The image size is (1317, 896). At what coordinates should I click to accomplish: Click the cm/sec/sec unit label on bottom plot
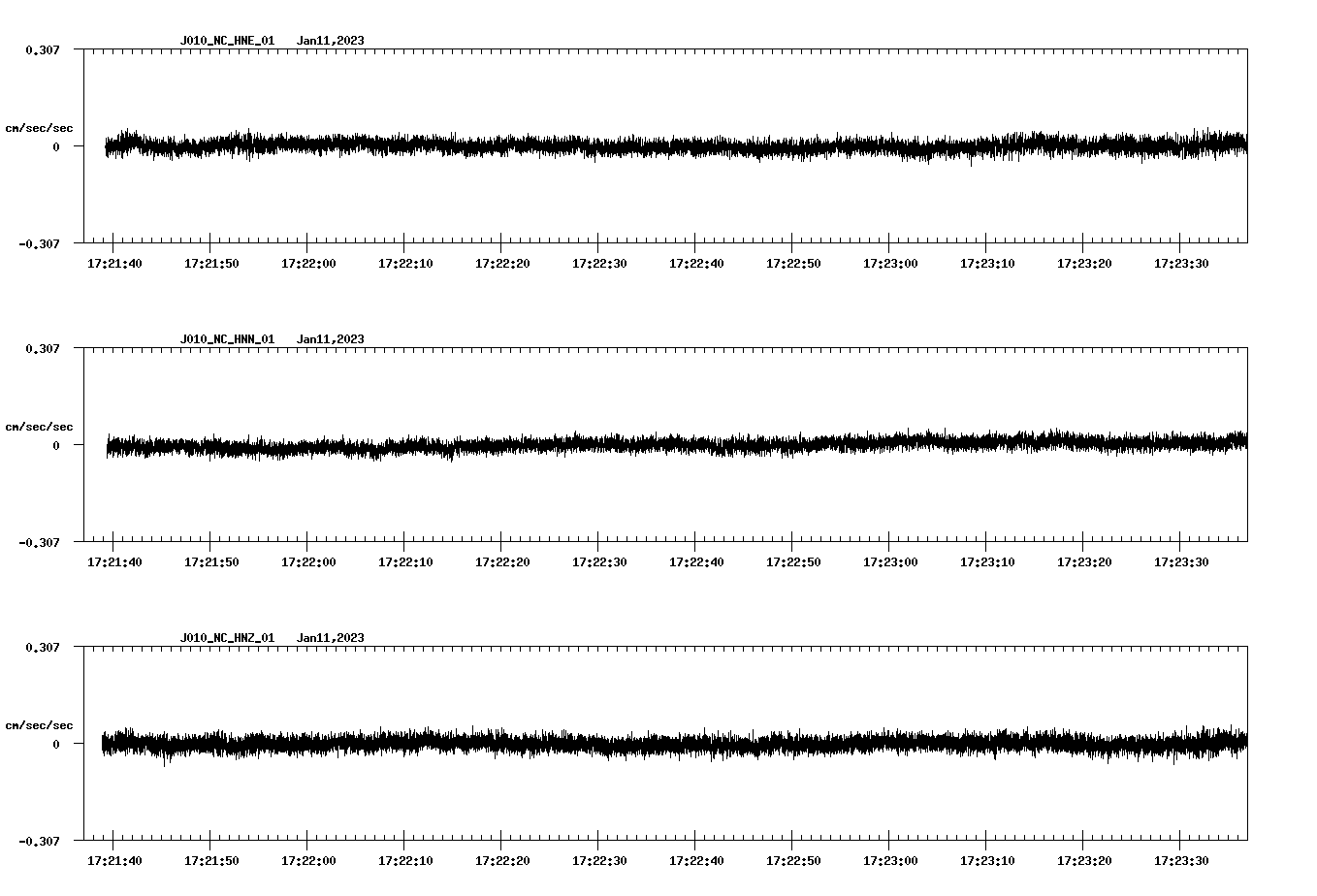pyautogui.click(x=40, y=724)
